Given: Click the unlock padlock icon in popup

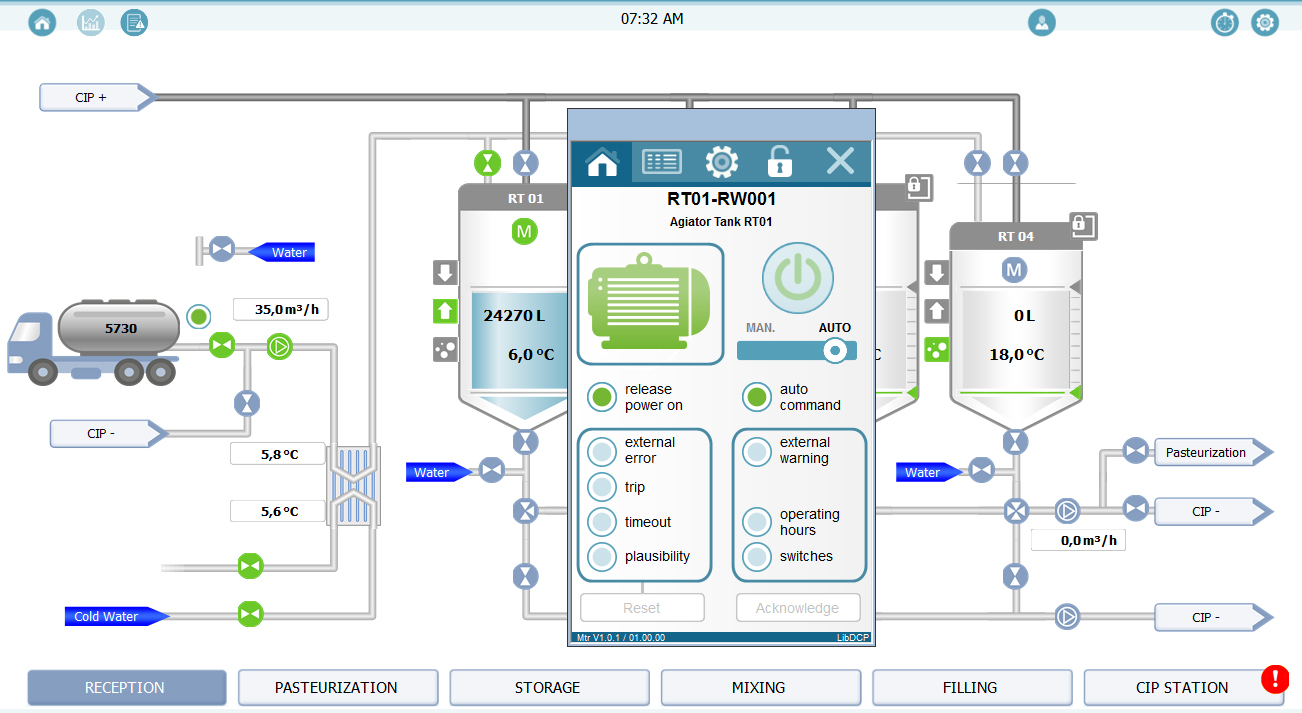Looking at the screenshot, I should 780,162.
